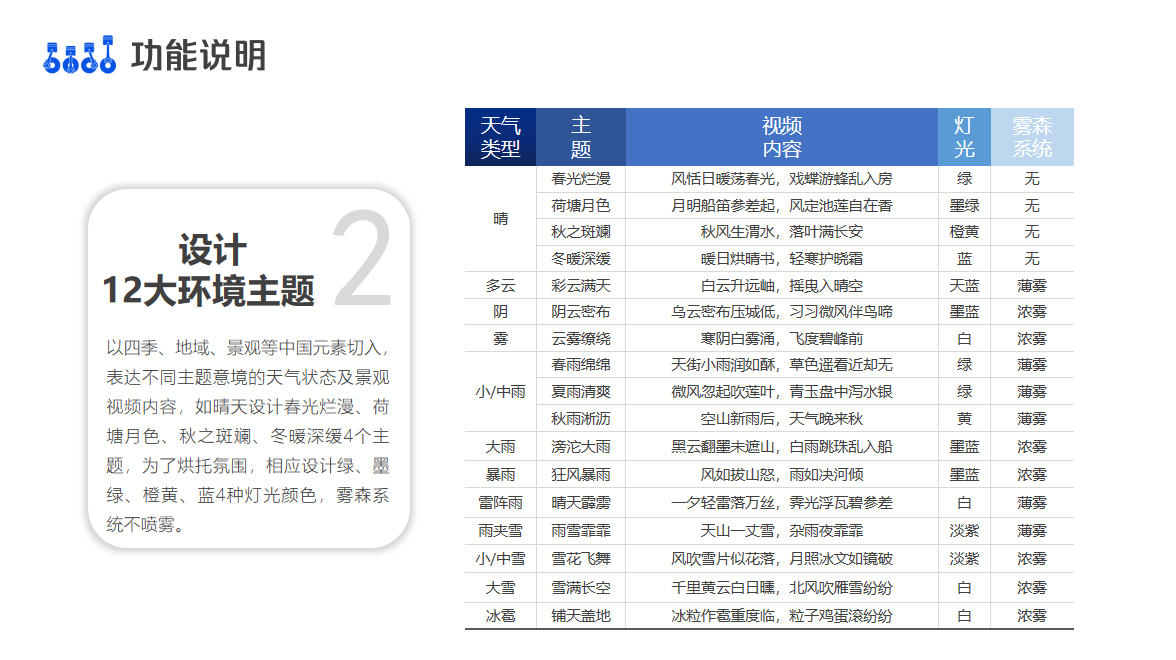This screenshot has height=660, width=1176.
Task: Select the 功能说明 slide title
Action: click(x=199, y=56)
